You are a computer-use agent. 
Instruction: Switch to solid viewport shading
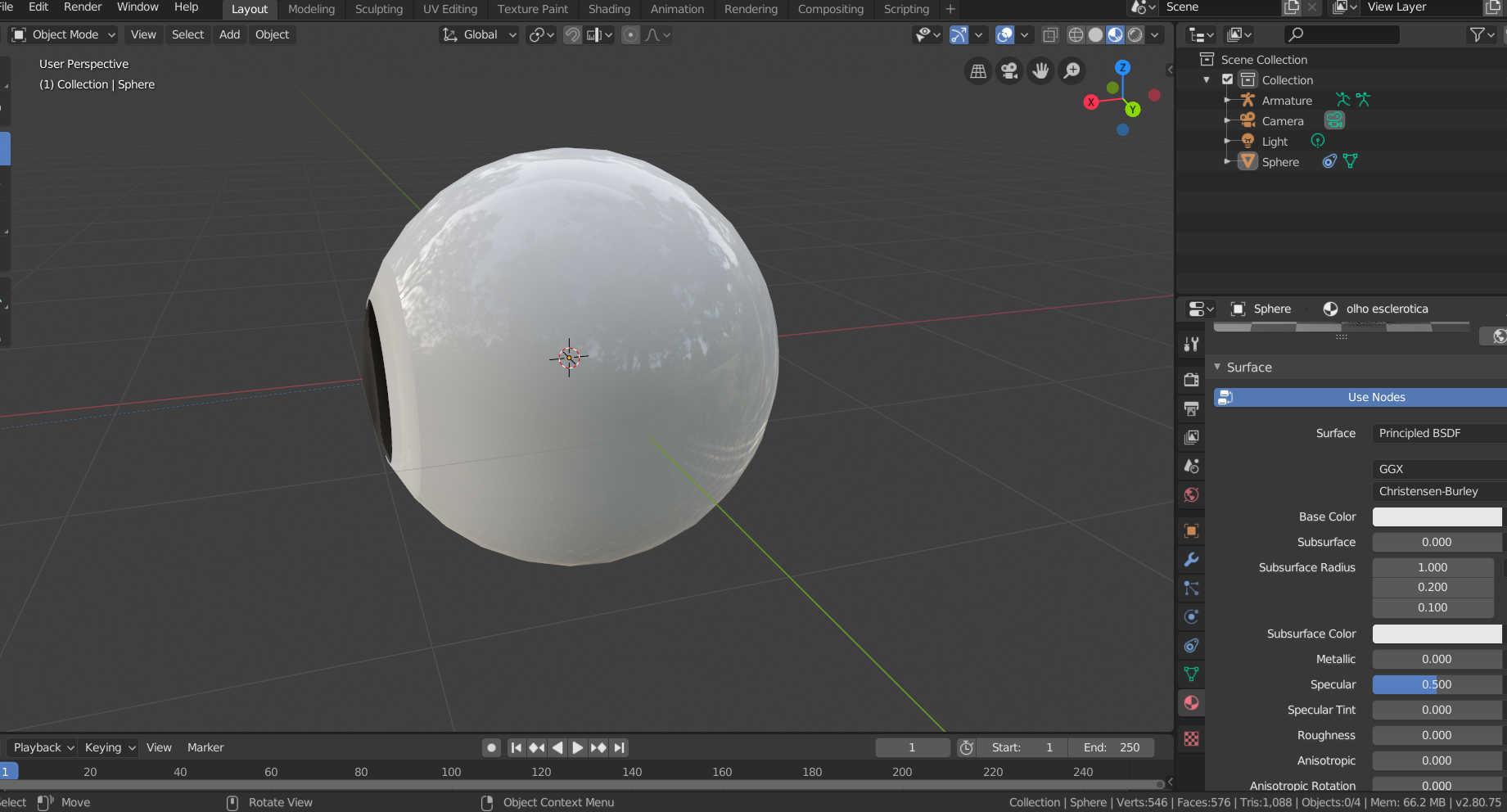click(1095, 34)
